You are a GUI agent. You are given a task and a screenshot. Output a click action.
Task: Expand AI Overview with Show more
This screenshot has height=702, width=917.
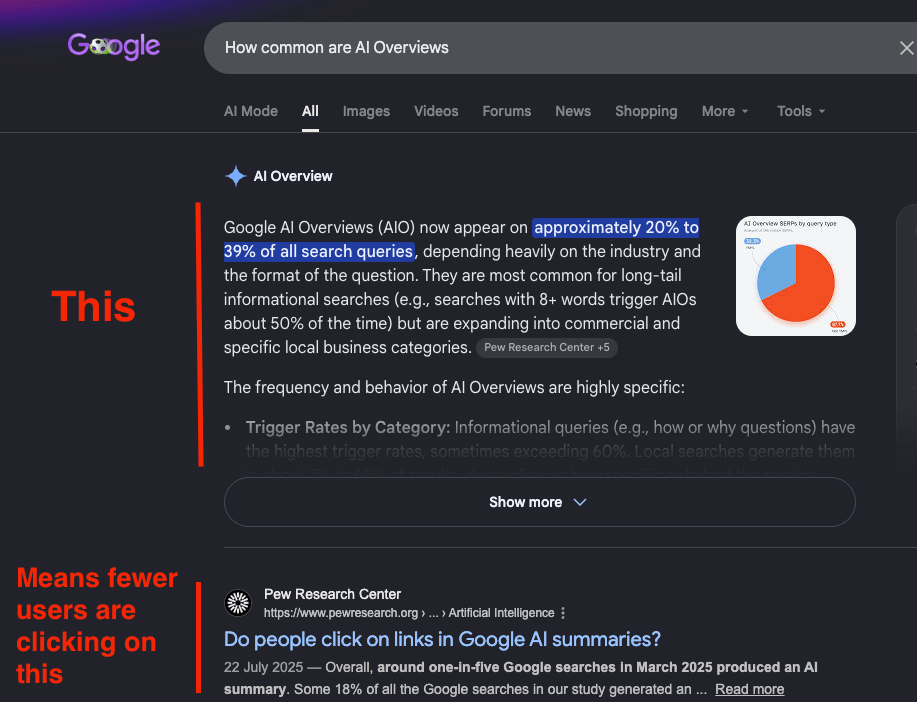tap(539, 502)
